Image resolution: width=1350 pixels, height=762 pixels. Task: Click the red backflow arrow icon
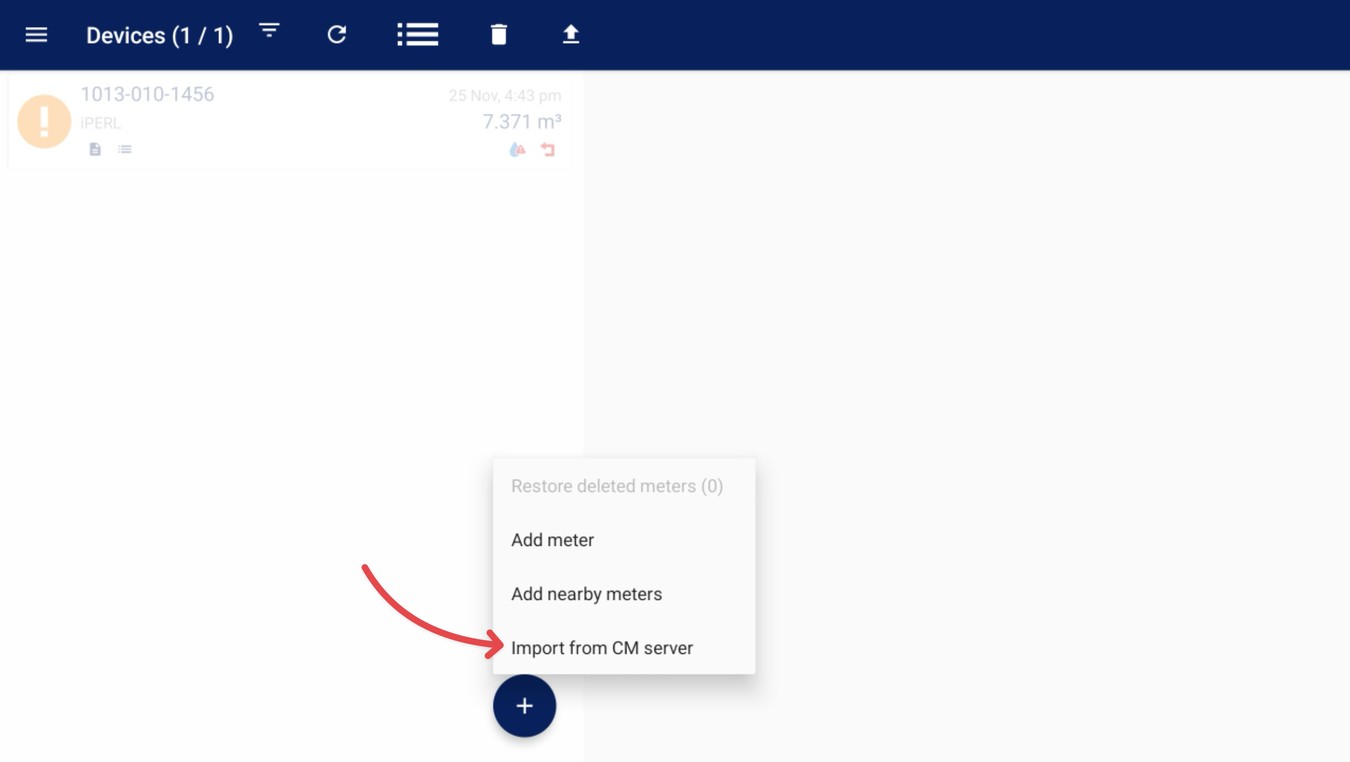click(548, 150)
